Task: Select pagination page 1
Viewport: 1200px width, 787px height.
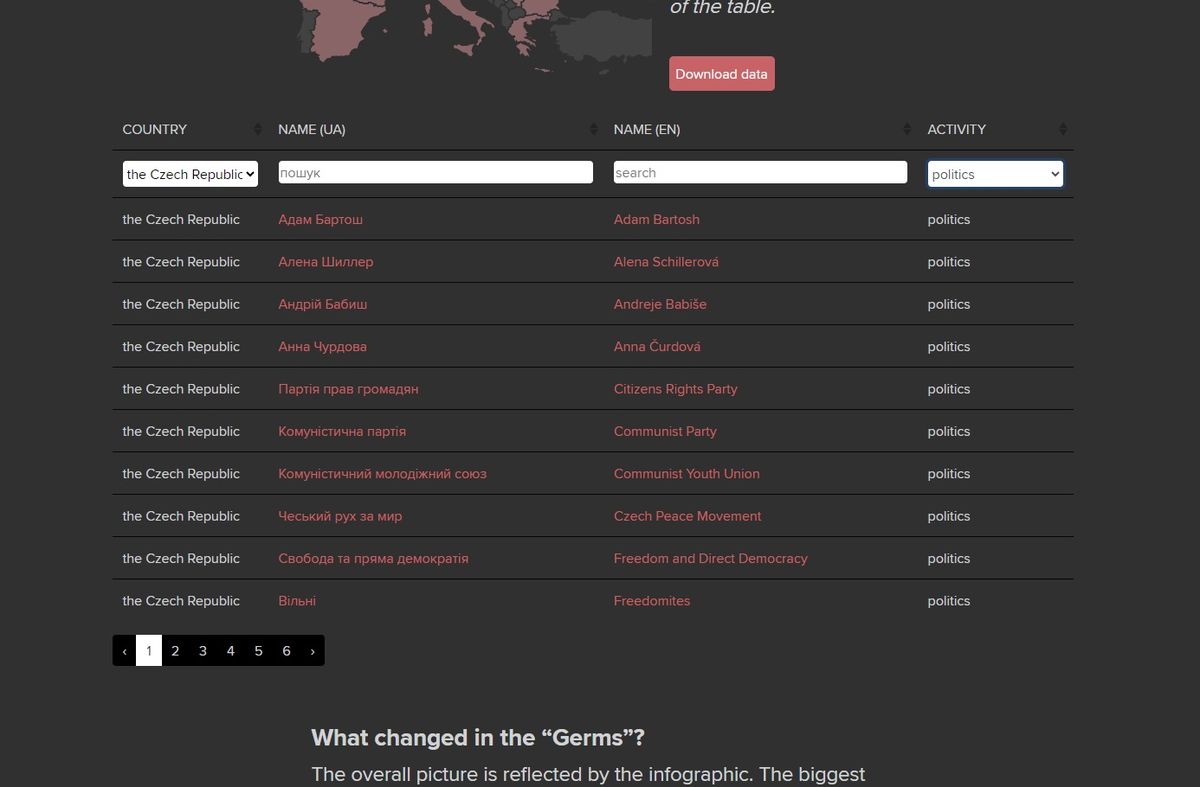Action: point(148,651)
